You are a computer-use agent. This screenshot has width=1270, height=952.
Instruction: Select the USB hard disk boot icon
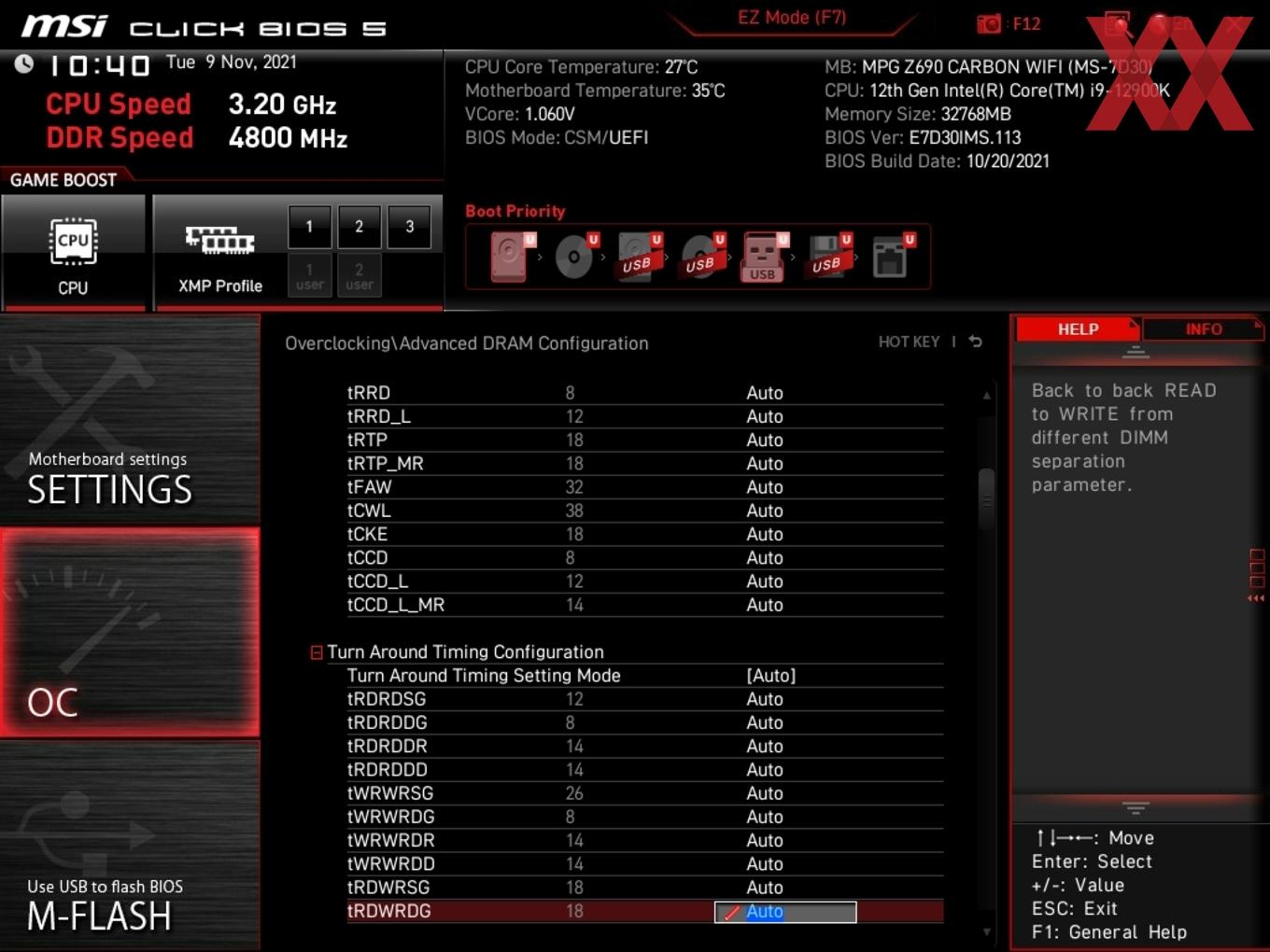638,256
